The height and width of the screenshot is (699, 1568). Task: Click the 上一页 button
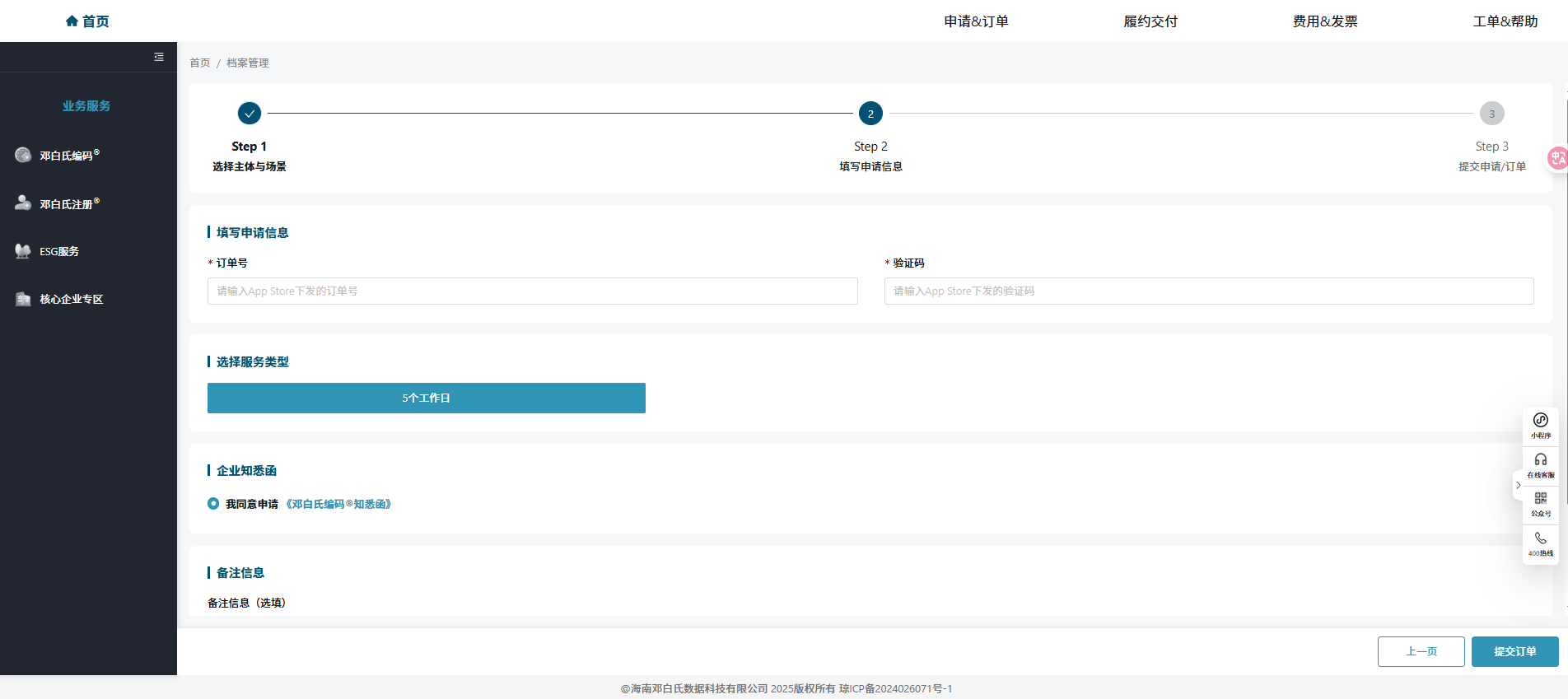pos(1421,651)
